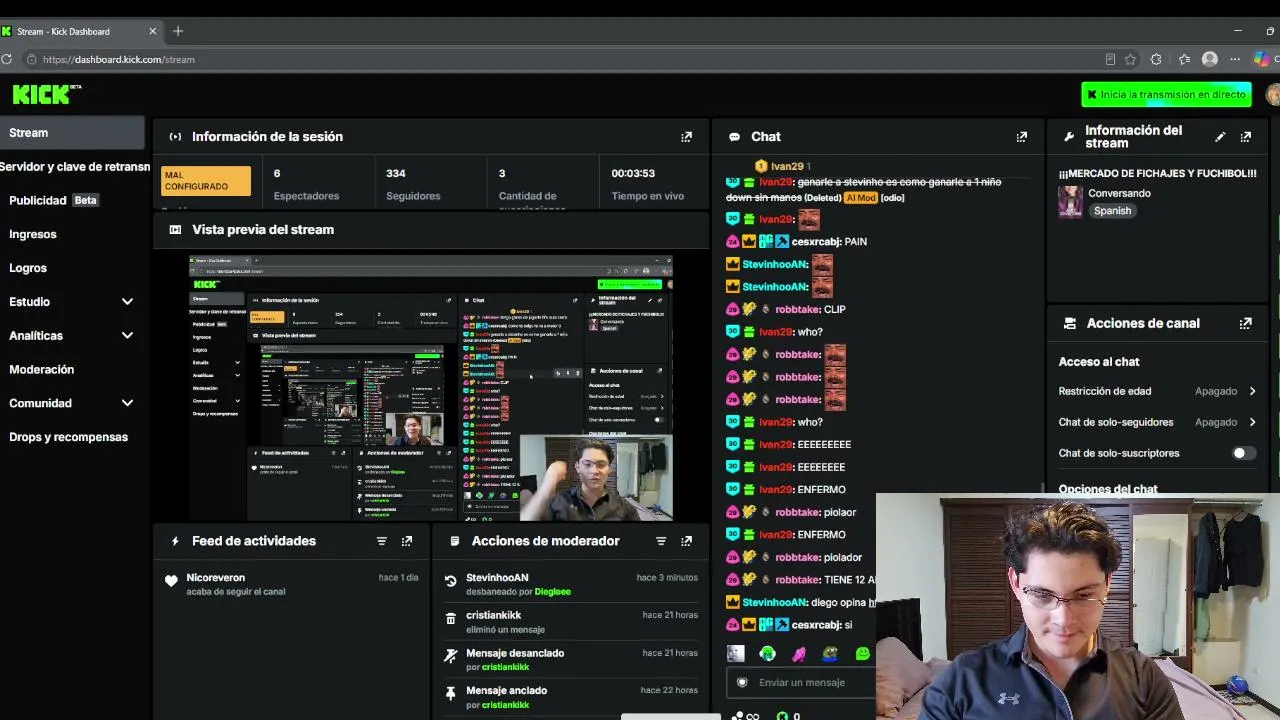Click the Conversando category label

1119,193
